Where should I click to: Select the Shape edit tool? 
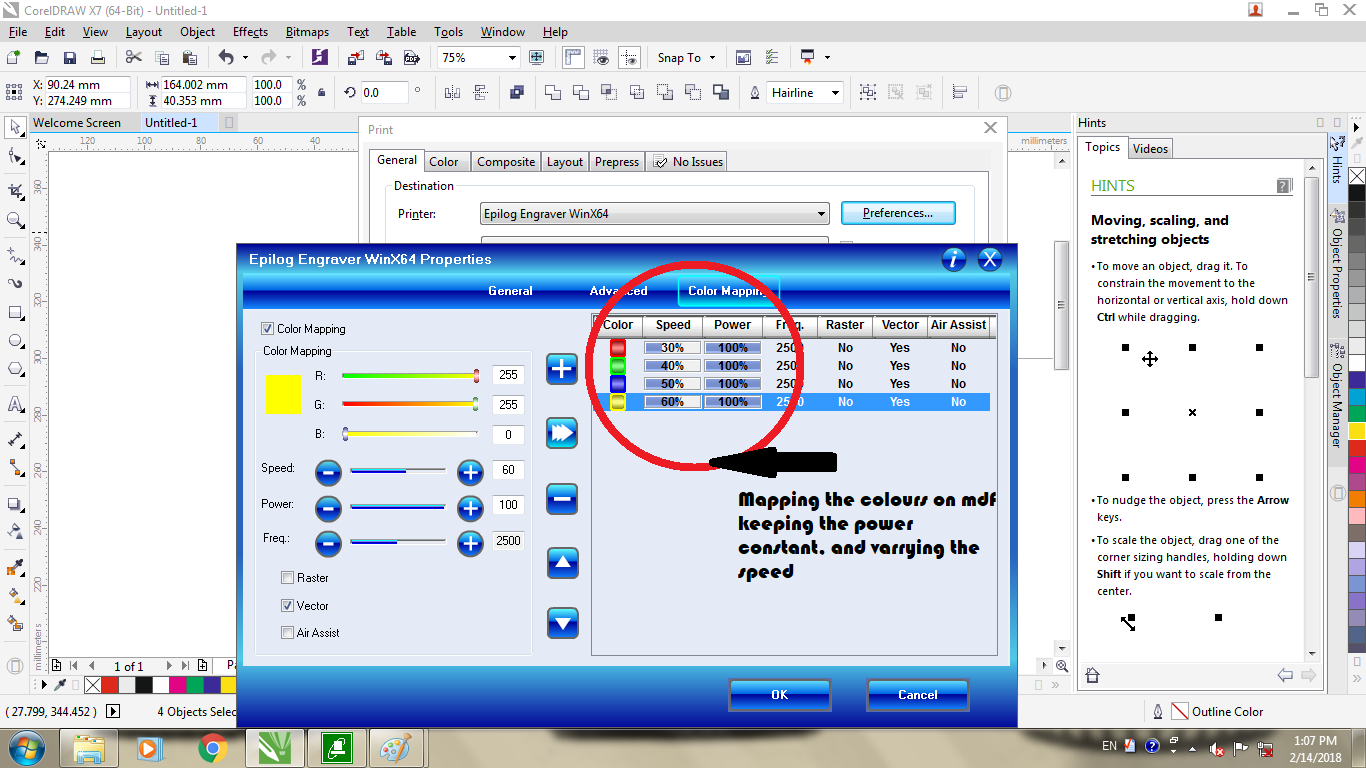[15, 157]
